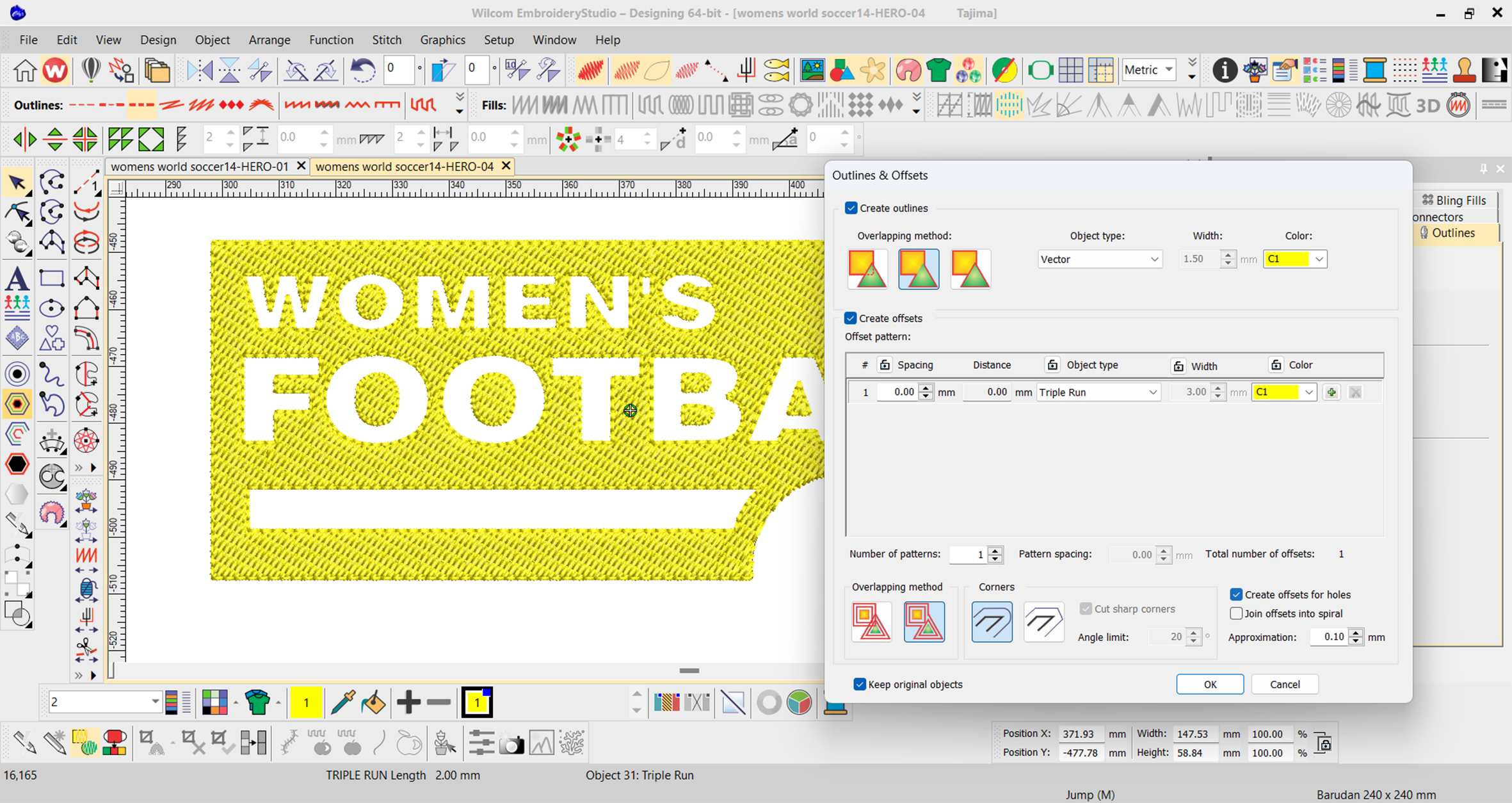Enable Join offsets into spiral
The height and width of the screenshot is (803, 1512).
[1236, 613]
